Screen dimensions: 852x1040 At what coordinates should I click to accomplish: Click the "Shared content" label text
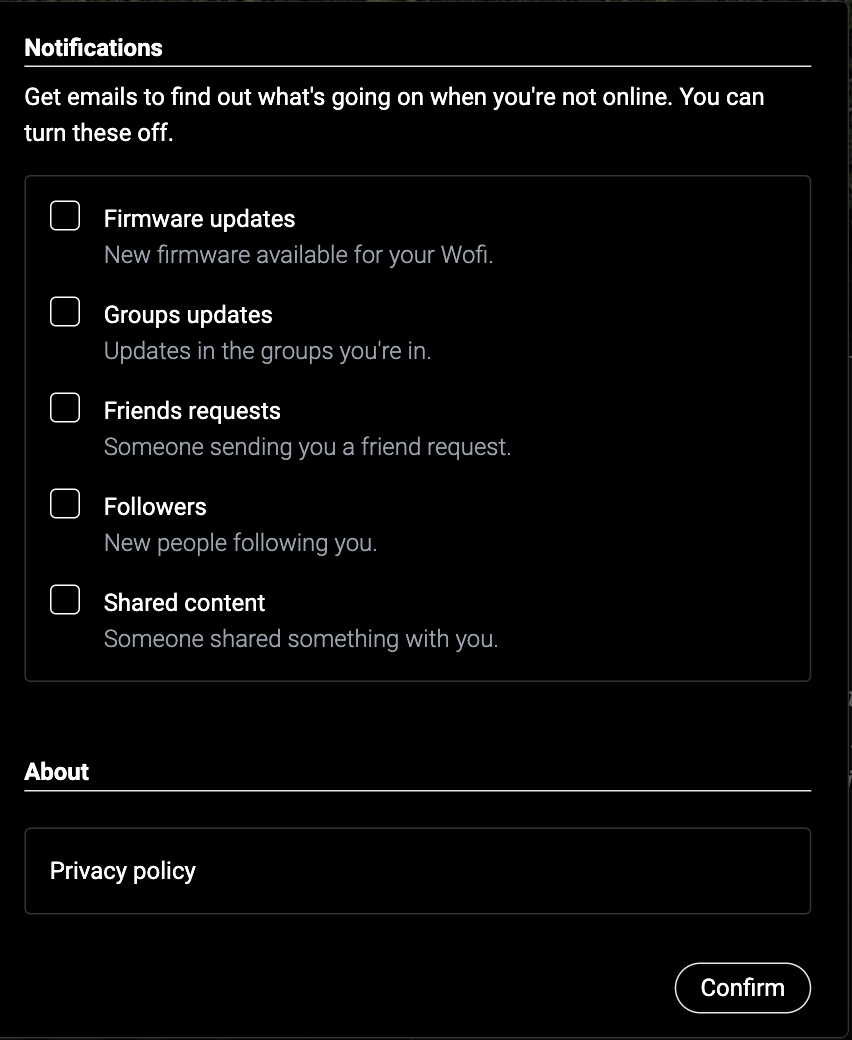click(184, 603)
